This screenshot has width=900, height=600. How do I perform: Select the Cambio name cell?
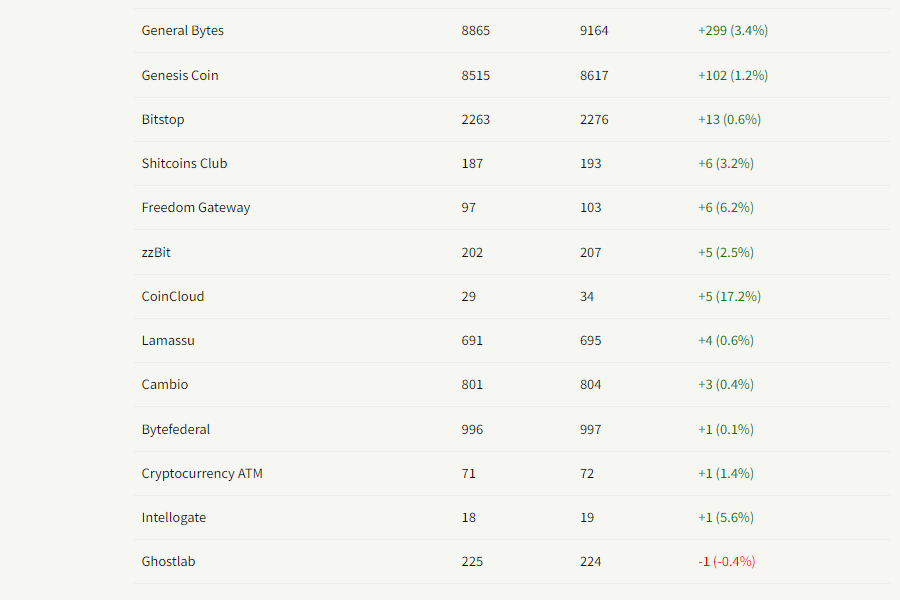165,384
